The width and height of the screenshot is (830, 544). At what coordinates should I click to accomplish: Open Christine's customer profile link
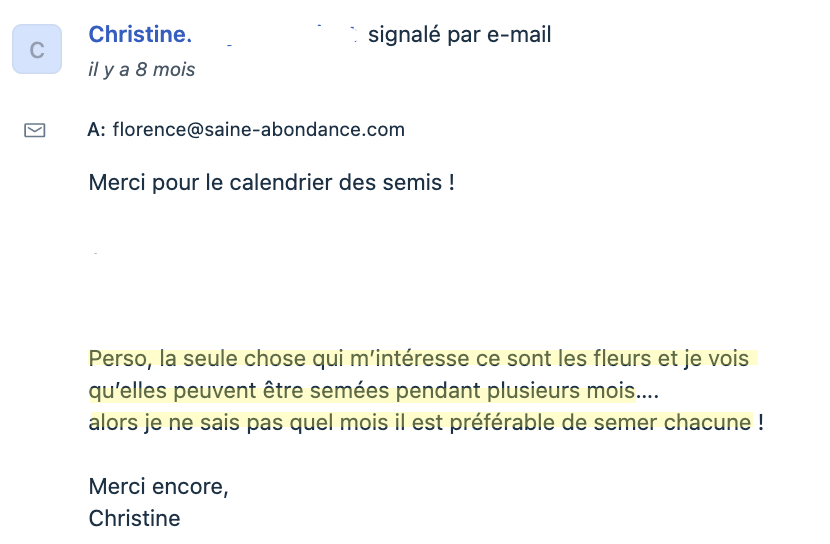point(140,35)
